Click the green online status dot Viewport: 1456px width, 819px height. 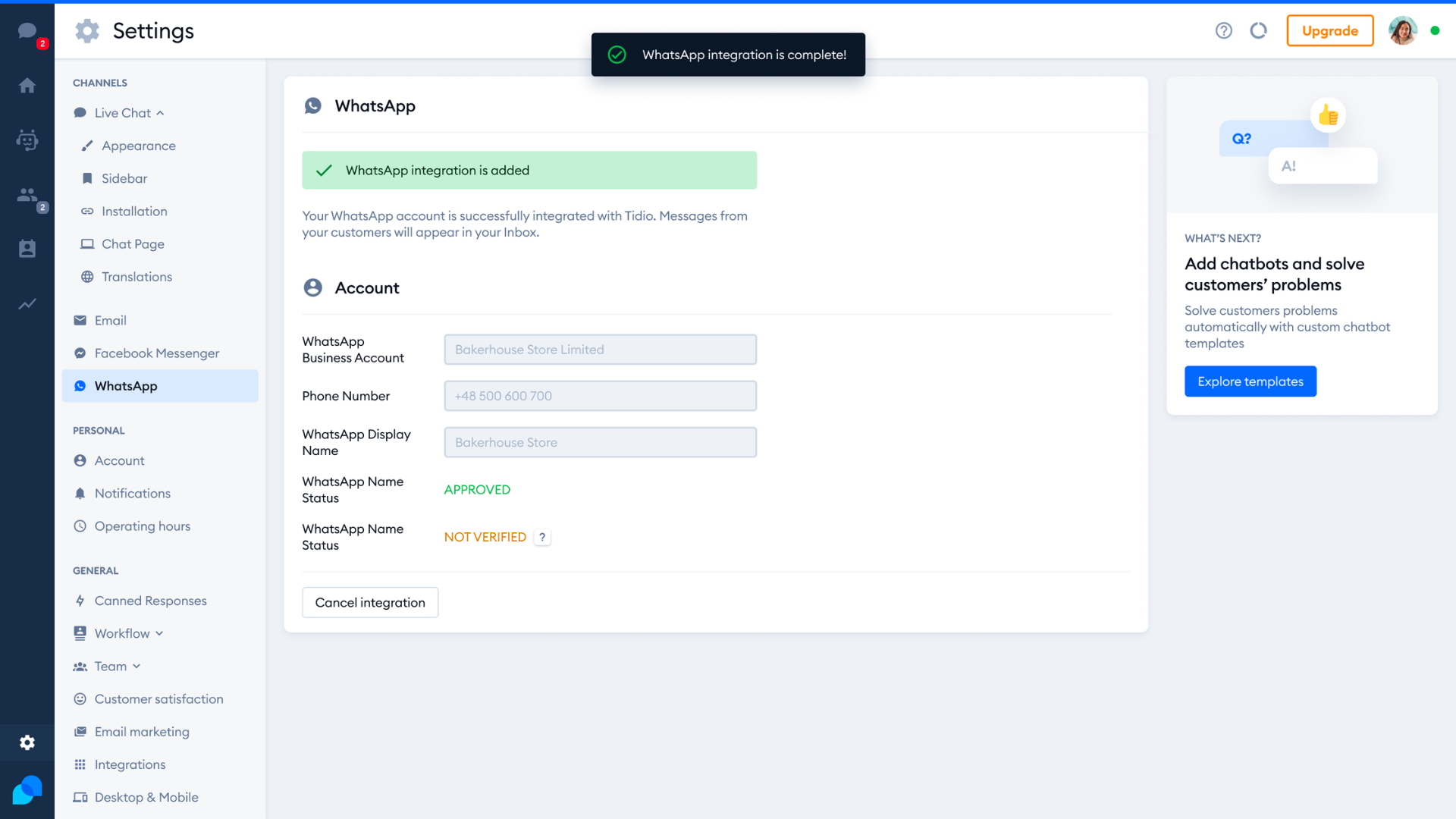(1435, 30)
